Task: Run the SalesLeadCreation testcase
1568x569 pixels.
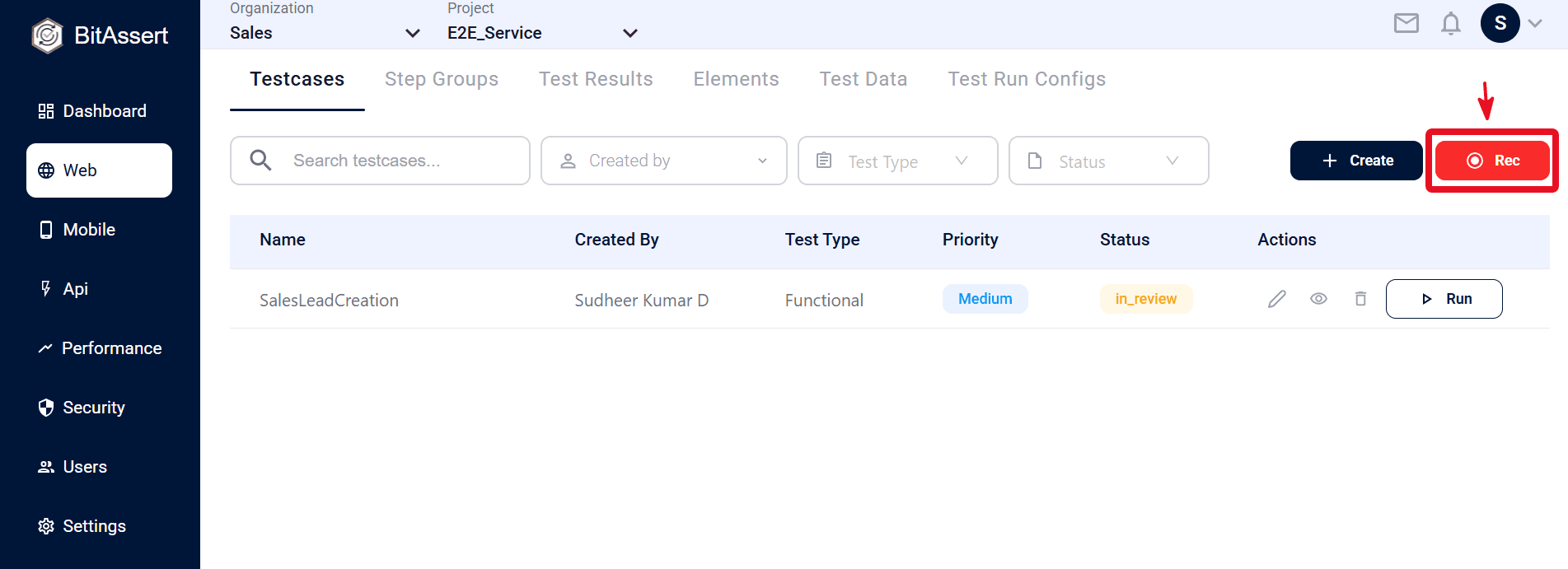Action: click(x=1444, y=299)
